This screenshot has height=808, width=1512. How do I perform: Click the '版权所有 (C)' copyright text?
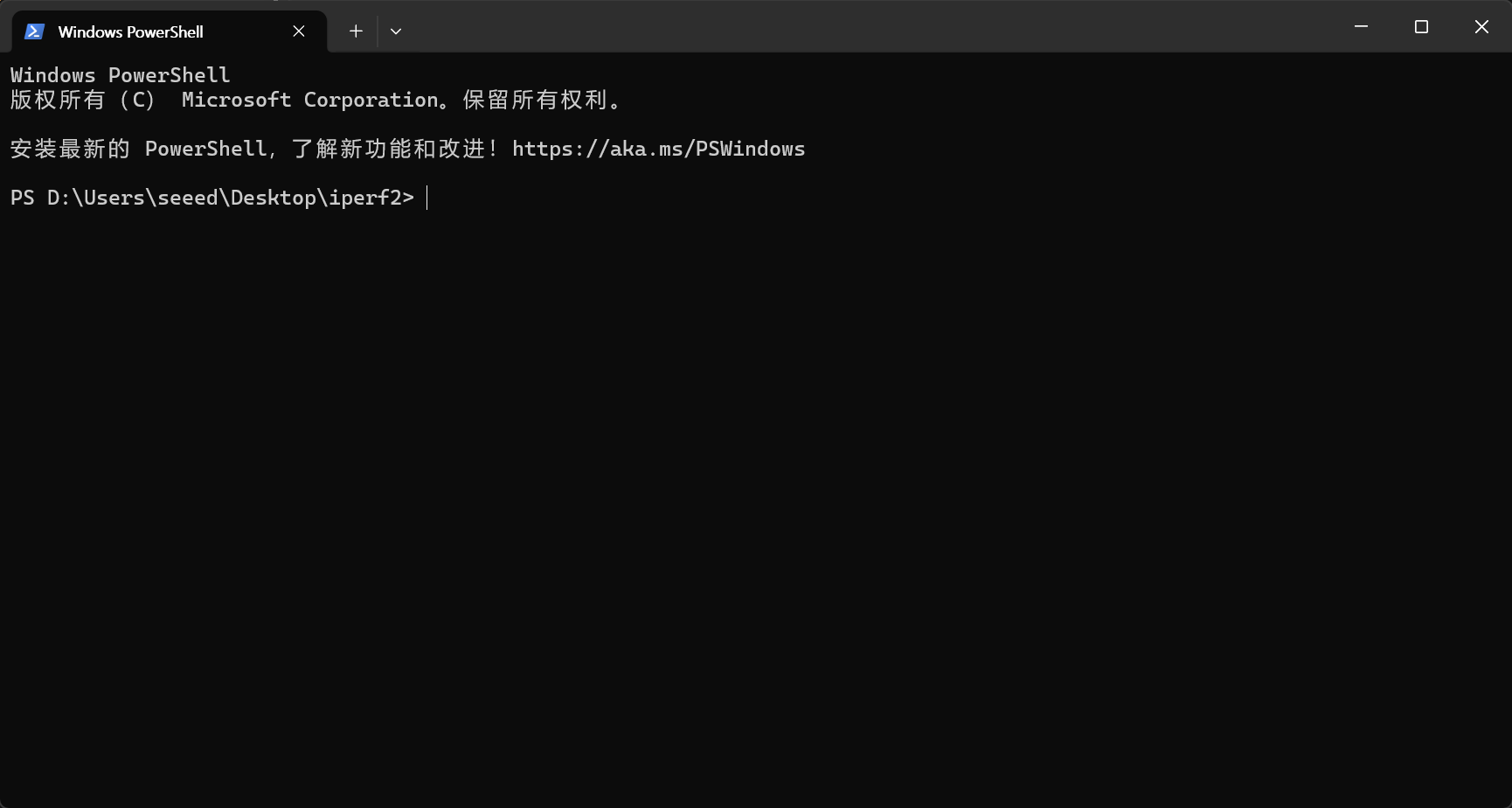coord(82,101)
